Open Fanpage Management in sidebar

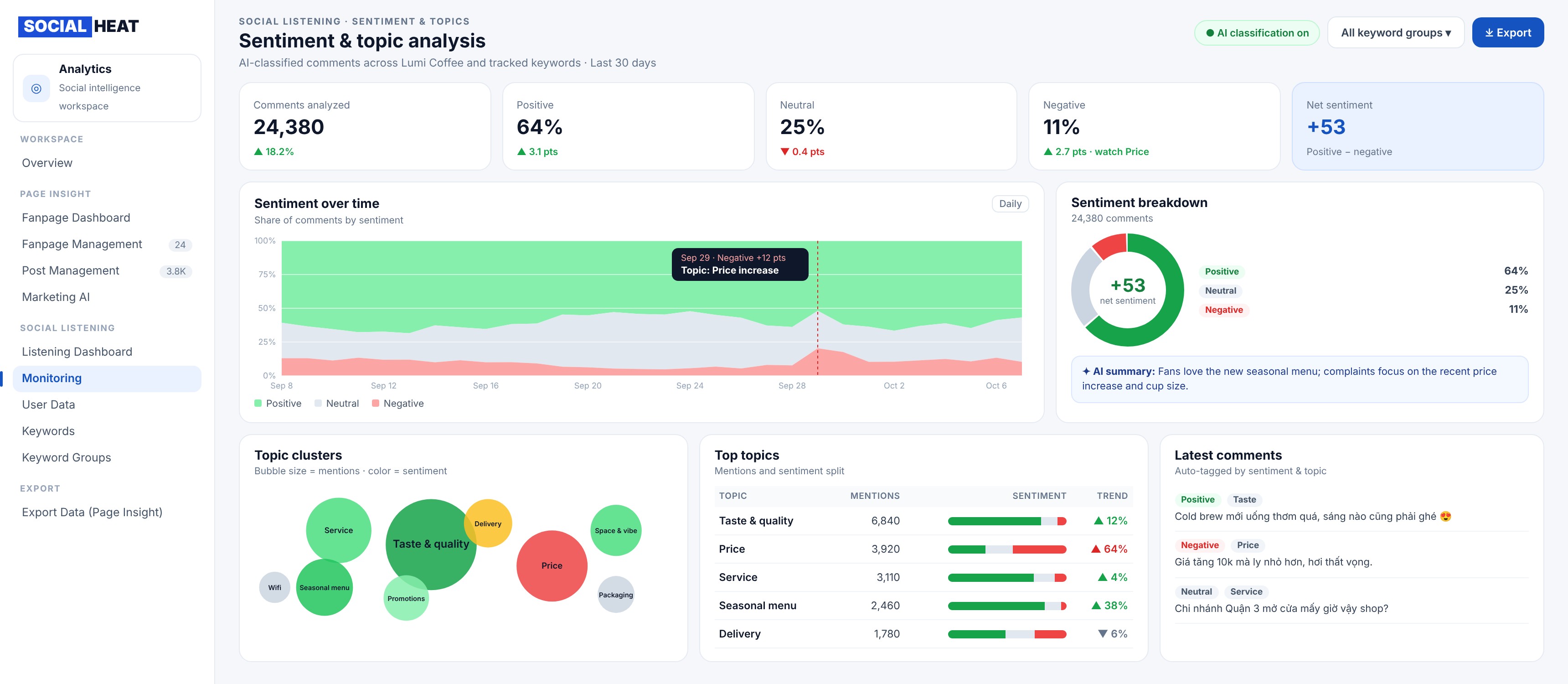[x=107, y=244]
